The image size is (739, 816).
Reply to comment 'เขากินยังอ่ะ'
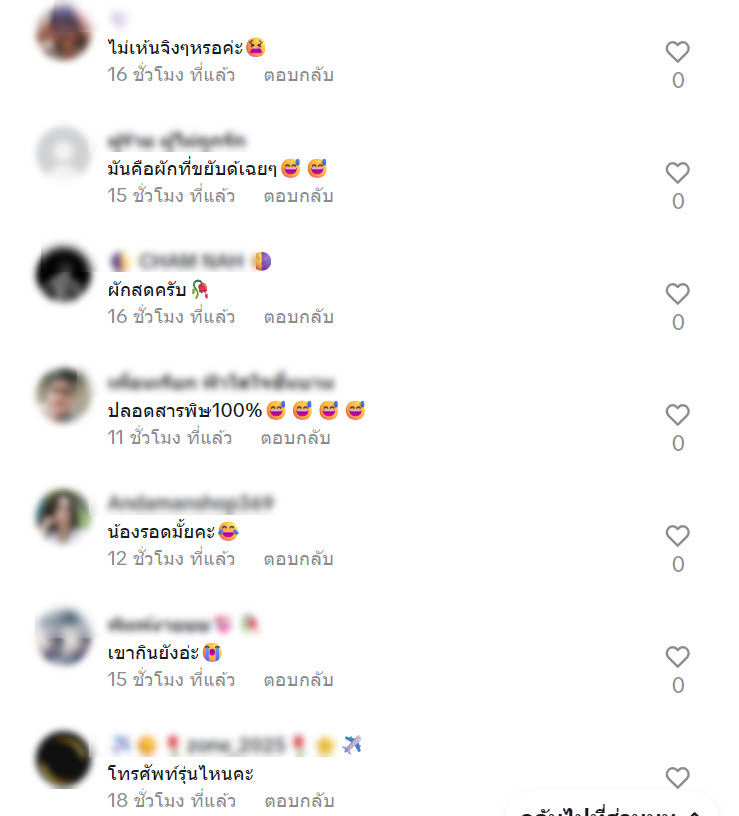(x=298, y=680)
